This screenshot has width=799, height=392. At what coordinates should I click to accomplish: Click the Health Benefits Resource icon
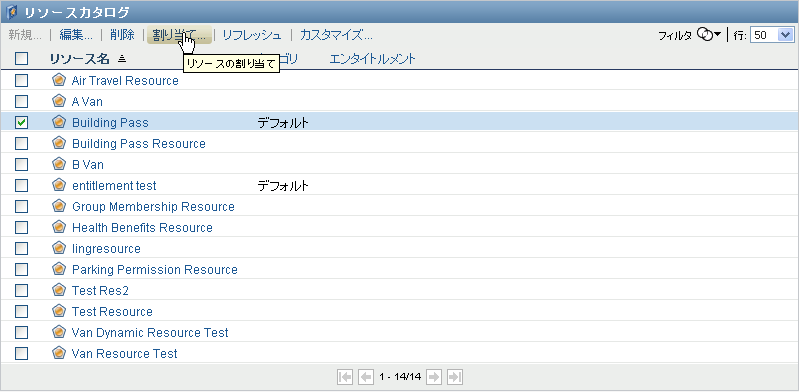click(59, 227)
